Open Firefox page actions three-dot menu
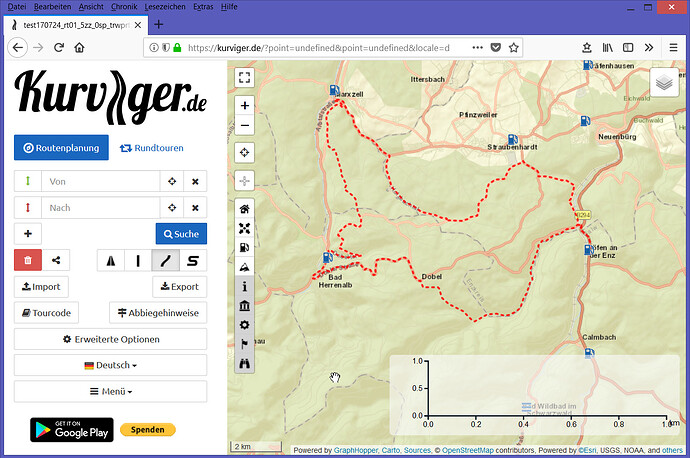The width and height of the screenshot is (690, 458). [x=477, y=48]
